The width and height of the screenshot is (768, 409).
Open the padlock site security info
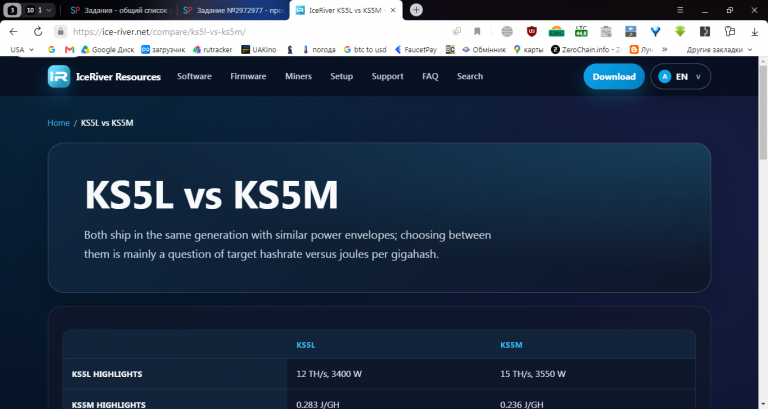coord(60,32)
